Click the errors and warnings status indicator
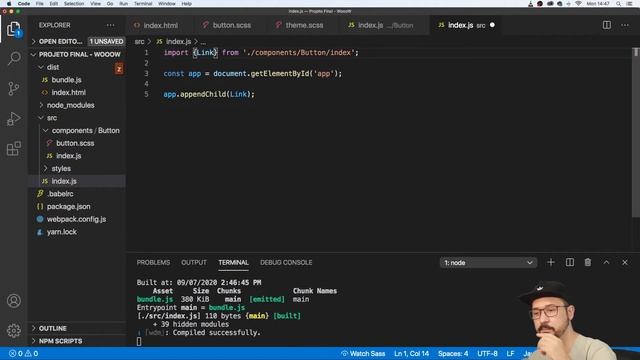 point(24,353)
